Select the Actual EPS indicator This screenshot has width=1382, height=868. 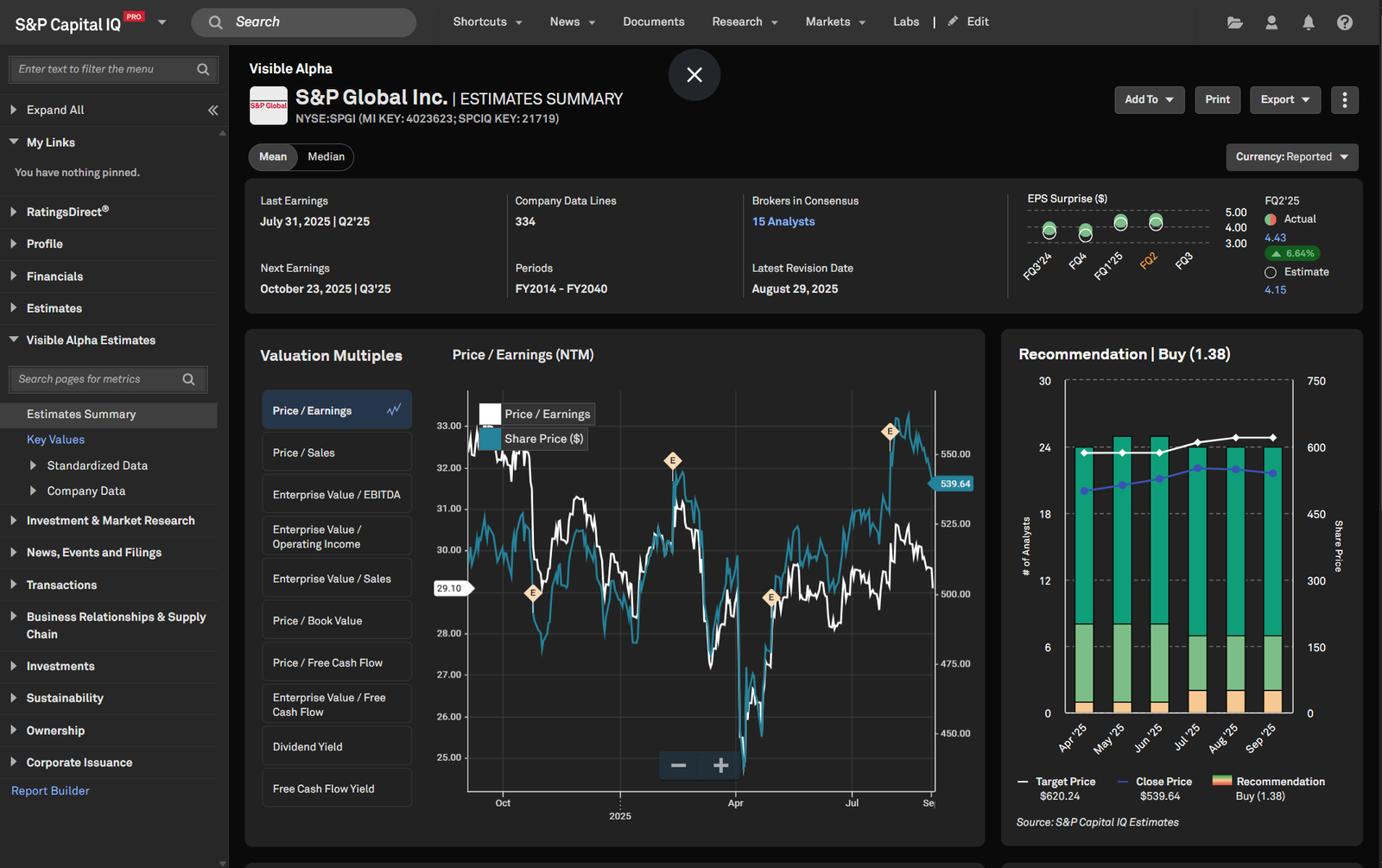(x=1271, y=219)
